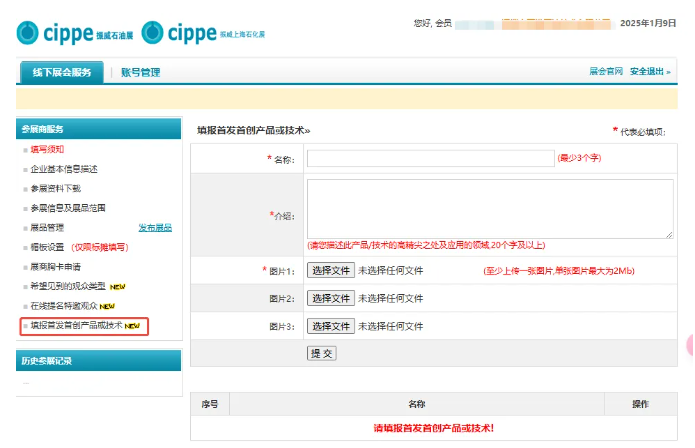Open the 账号管理 tab

(141, 72)
